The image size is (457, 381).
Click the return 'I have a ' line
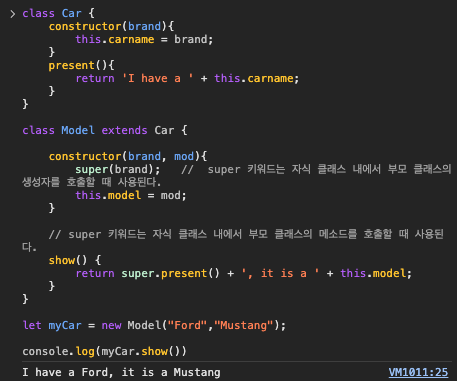187,78
